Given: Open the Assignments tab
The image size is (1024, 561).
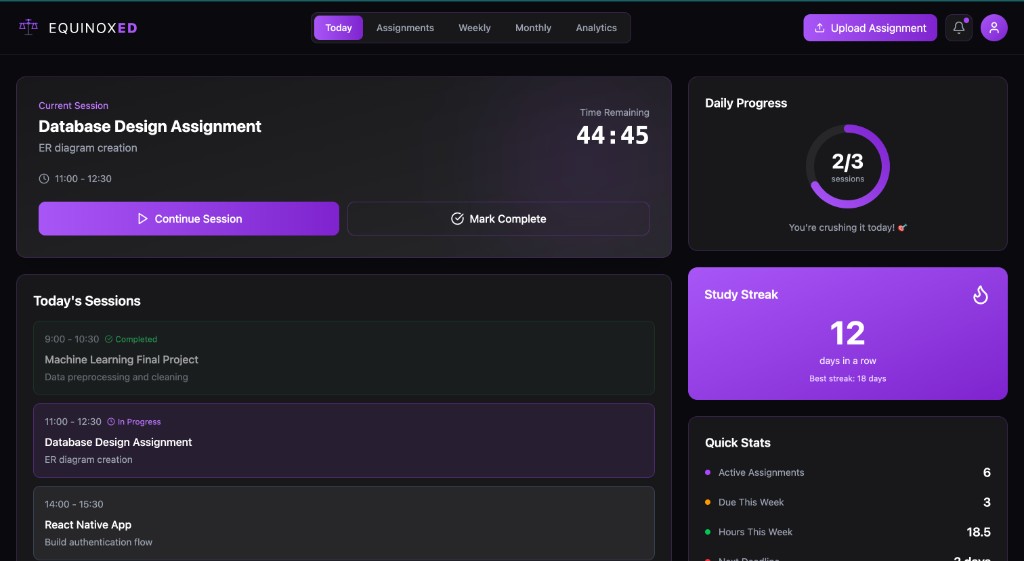Looking at the screenshot, I should pyautogui.click(x=405, y=28).
